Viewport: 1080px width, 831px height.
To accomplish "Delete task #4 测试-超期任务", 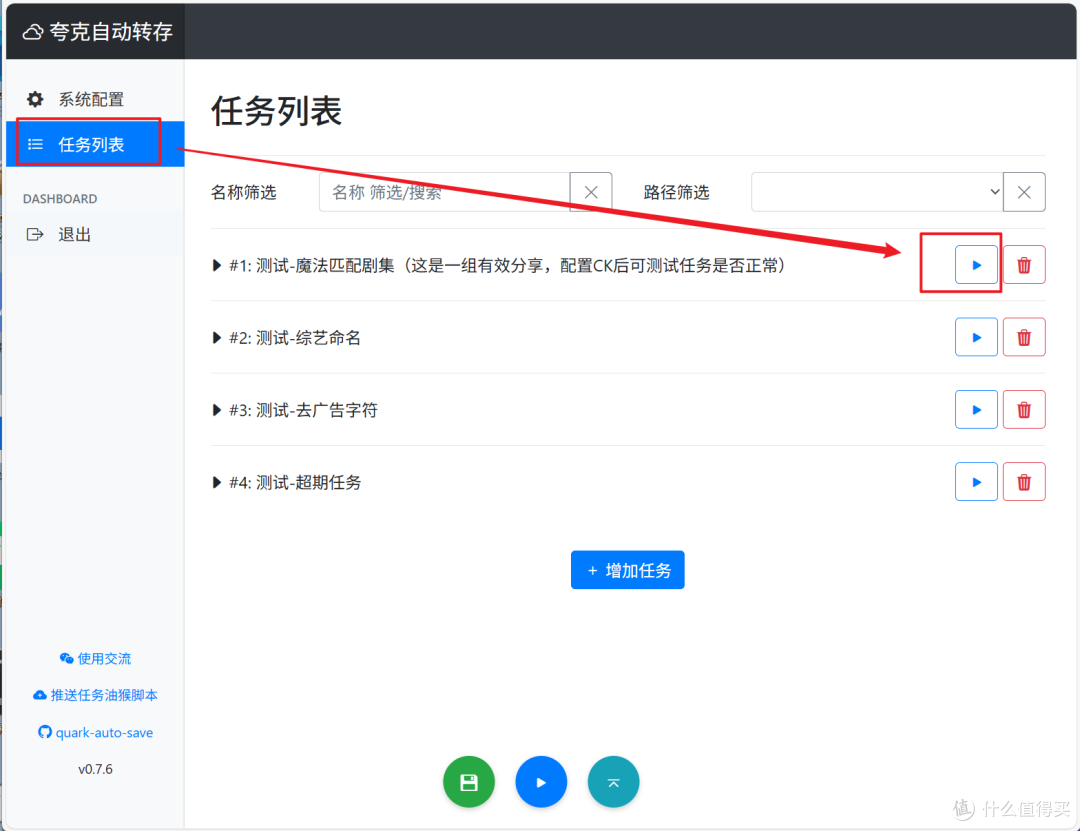I will 1024,482.
